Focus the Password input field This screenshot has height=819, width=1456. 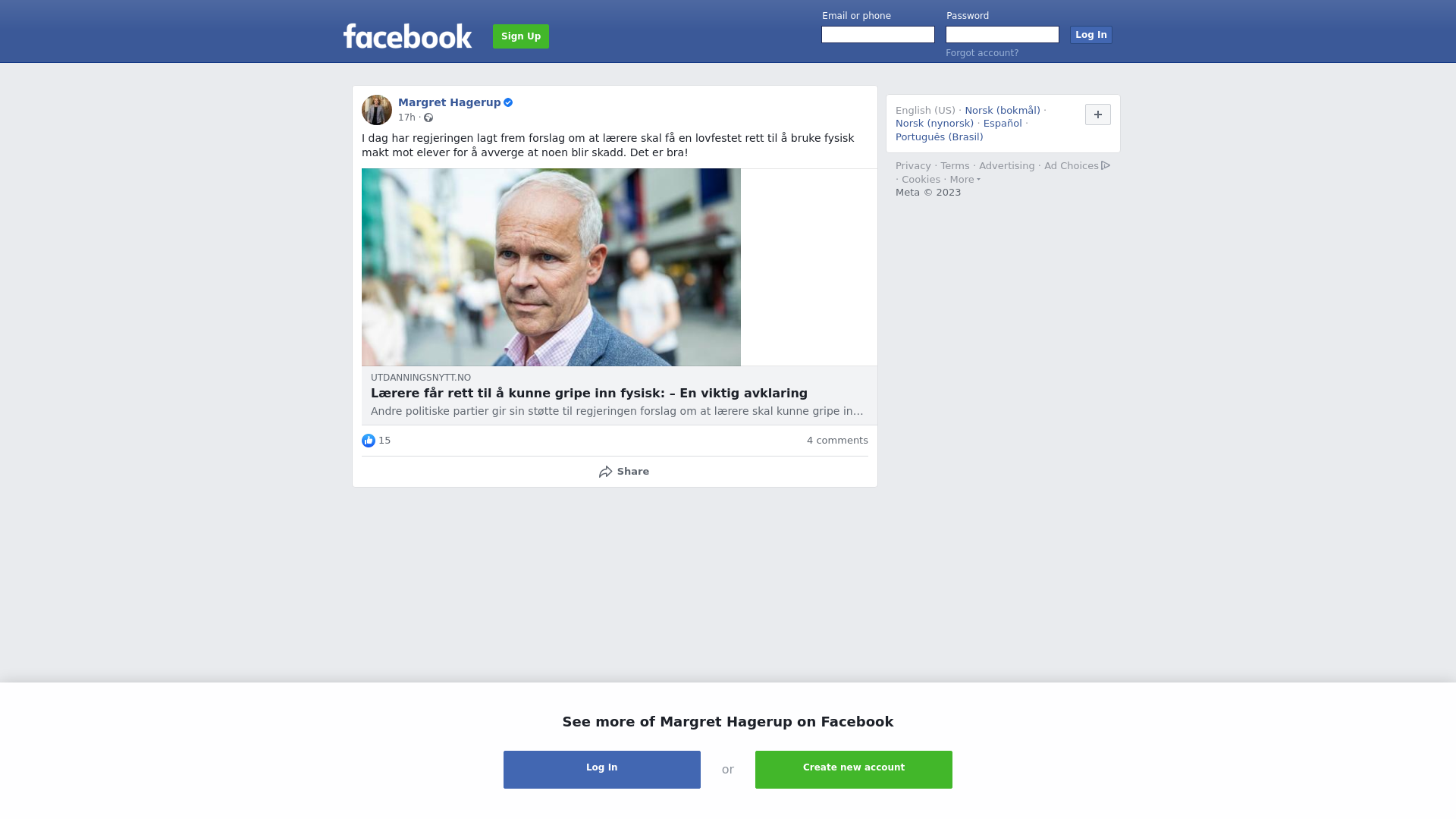pyautogui.click(x=1003, y=35)
